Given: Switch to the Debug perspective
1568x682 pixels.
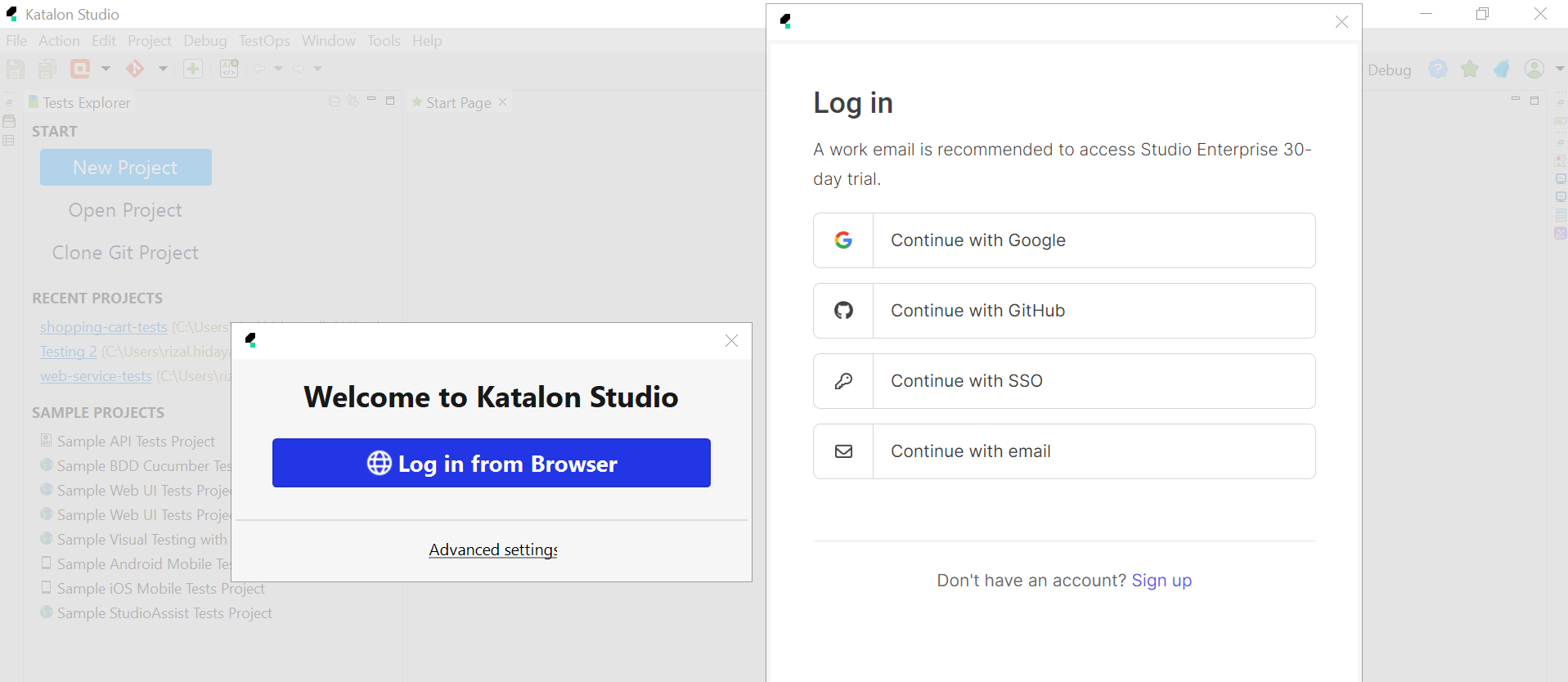Looking at the screenshot, I should (x=1390, y=70).
